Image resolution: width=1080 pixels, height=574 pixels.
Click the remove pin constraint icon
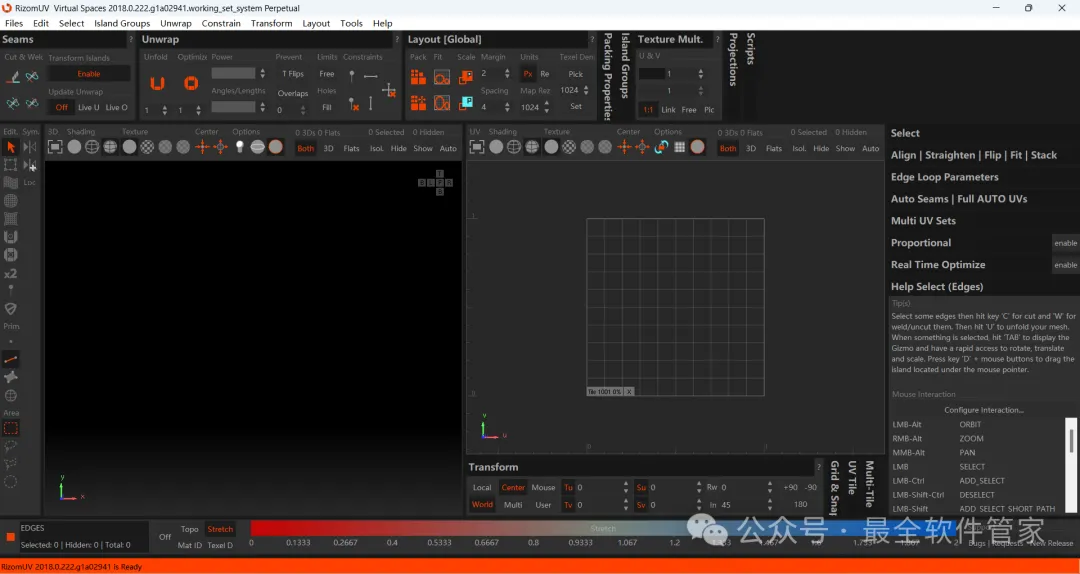353,103
